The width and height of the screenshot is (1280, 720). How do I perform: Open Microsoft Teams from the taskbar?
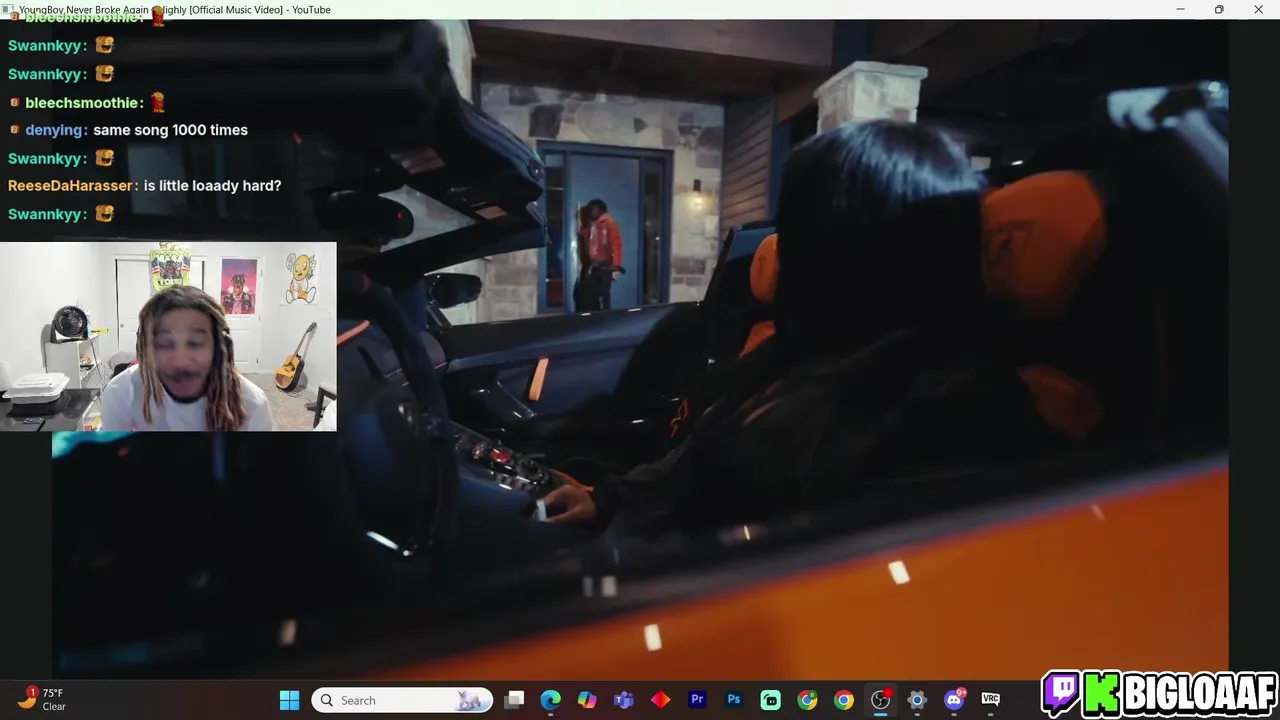(x=624, y=700)
